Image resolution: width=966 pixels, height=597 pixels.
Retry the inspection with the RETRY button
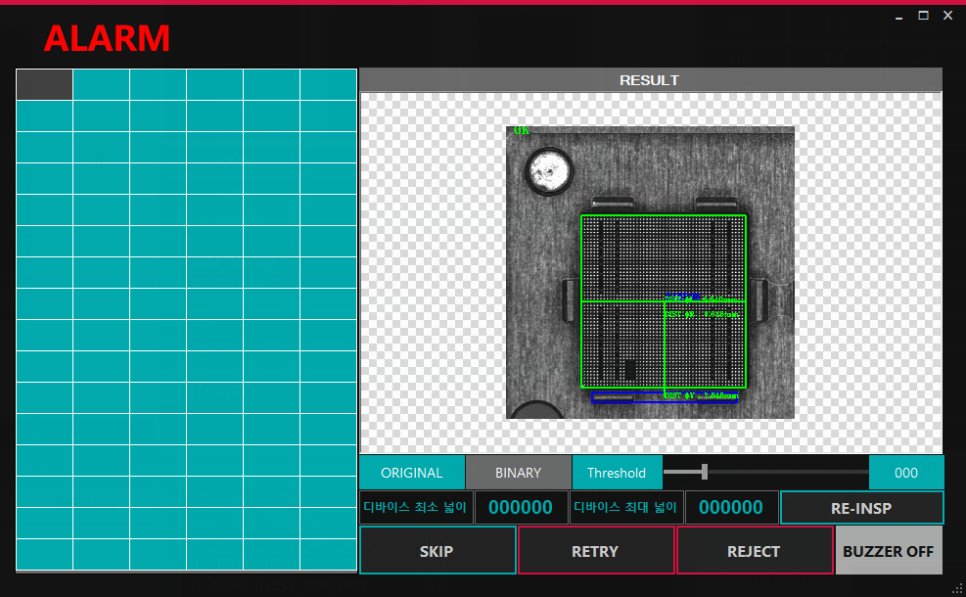(596, 551)
